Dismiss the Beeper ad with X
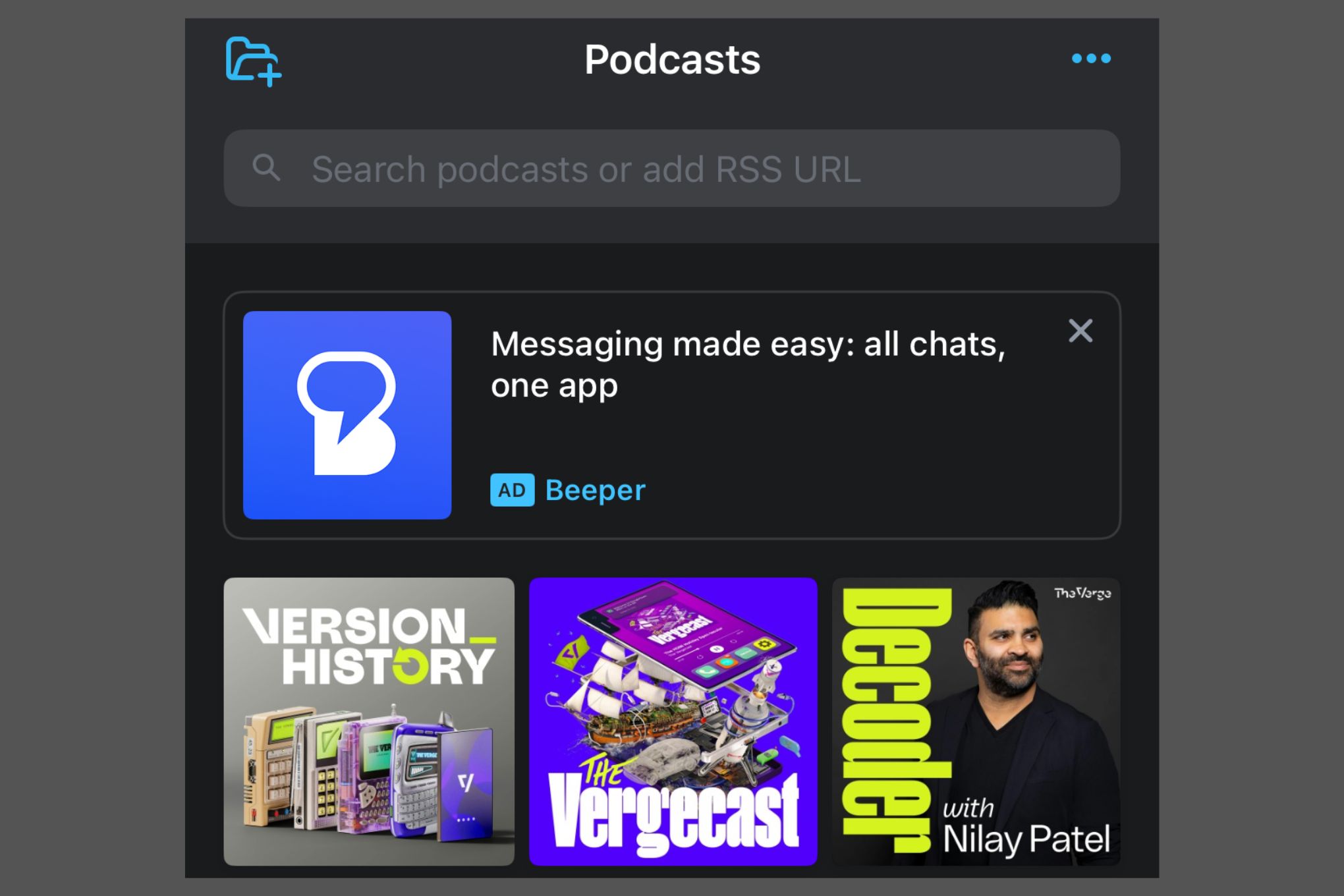 click(x=1080, y=331)
